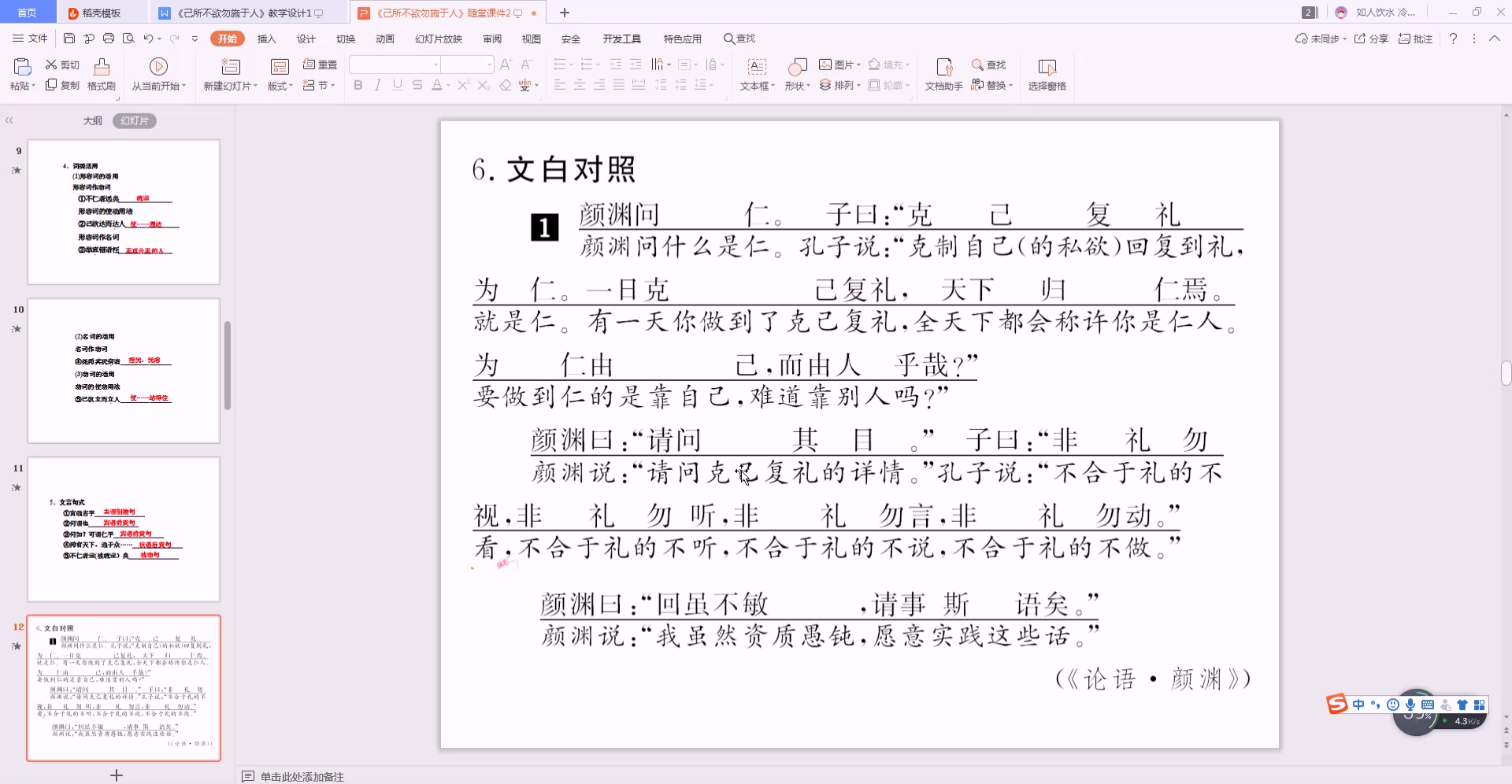1512x784 pixels.
Task: Open the Selection Pane (选择窗格)
Action: tap(1047, 75)
